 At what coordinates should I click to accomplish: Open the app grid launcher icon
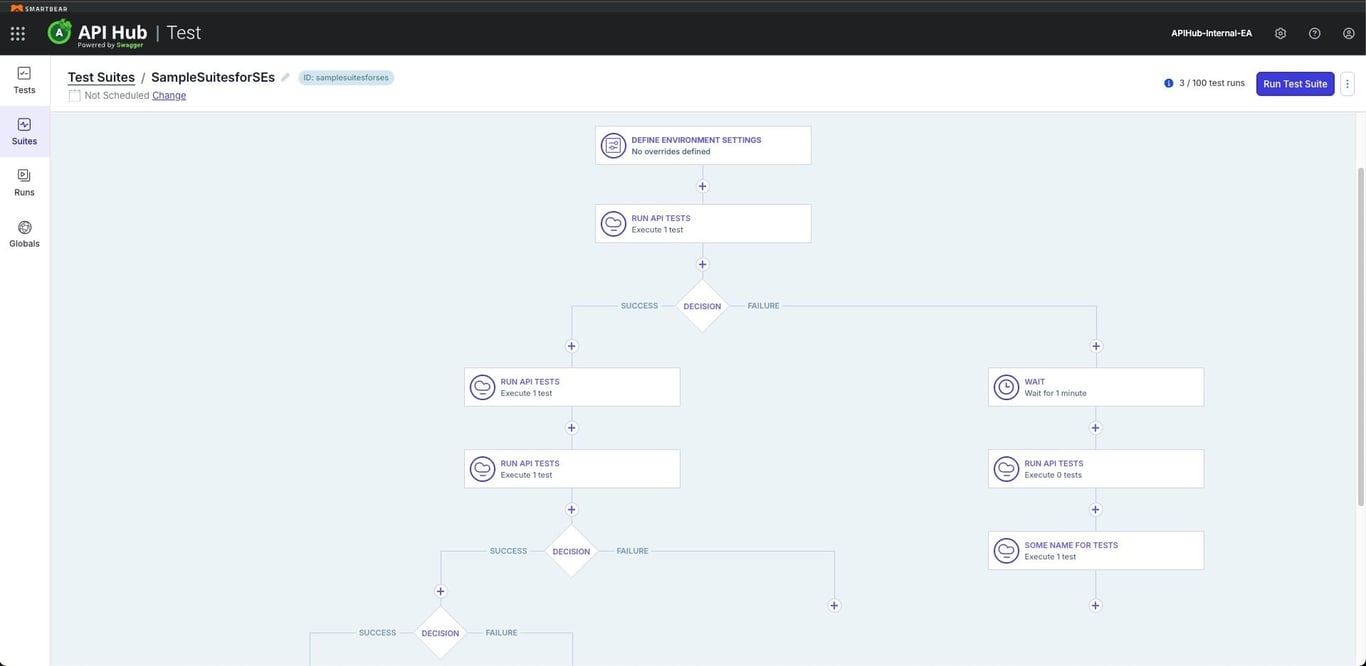[18, 33]
